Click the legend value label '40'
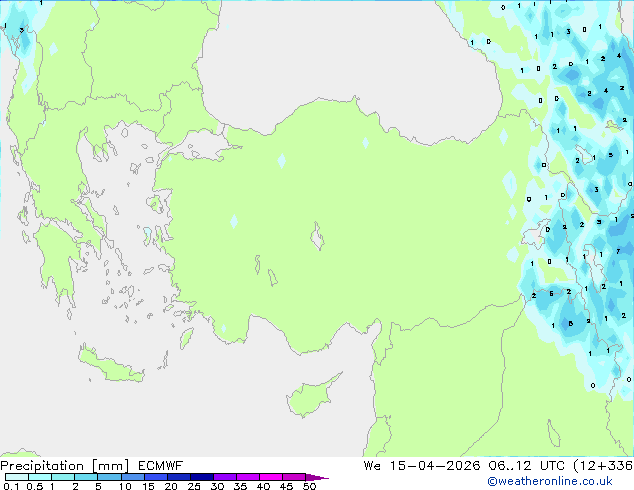634x490 pixels. click(263, 486)
